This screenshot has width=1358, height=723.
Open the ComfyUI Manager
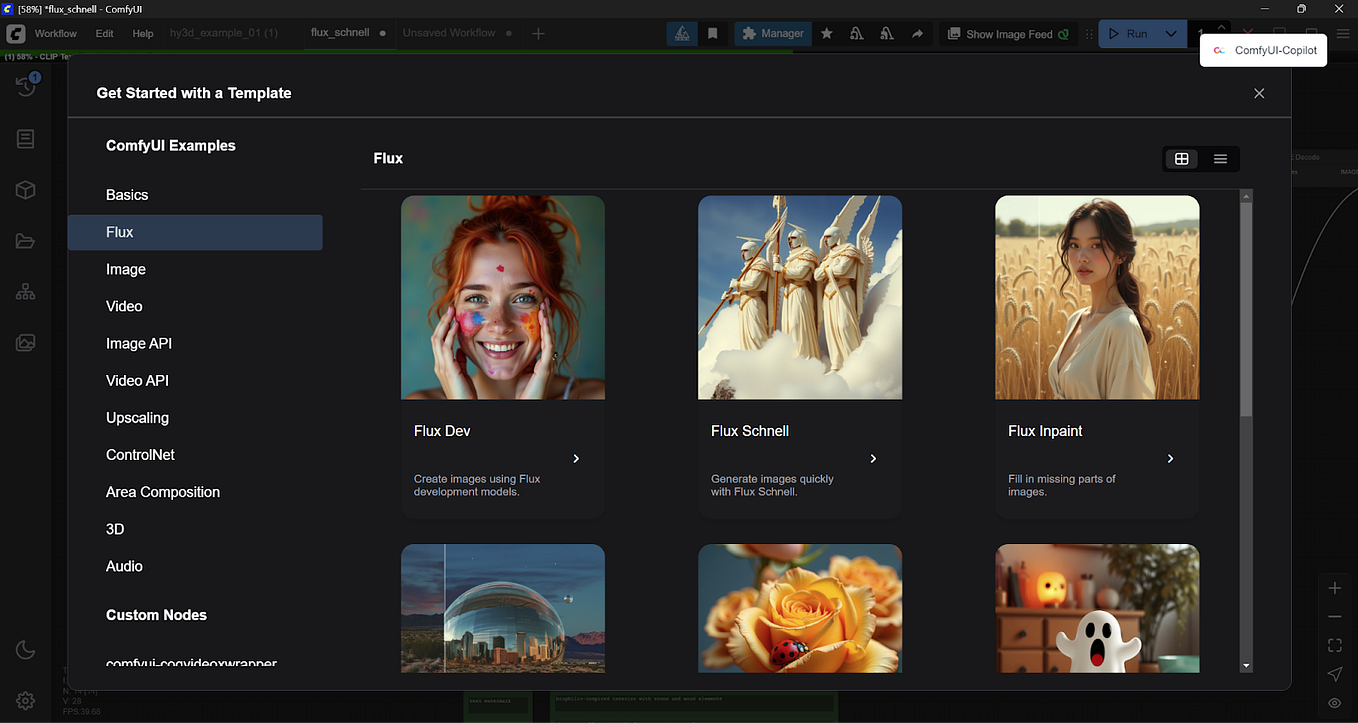772,33
